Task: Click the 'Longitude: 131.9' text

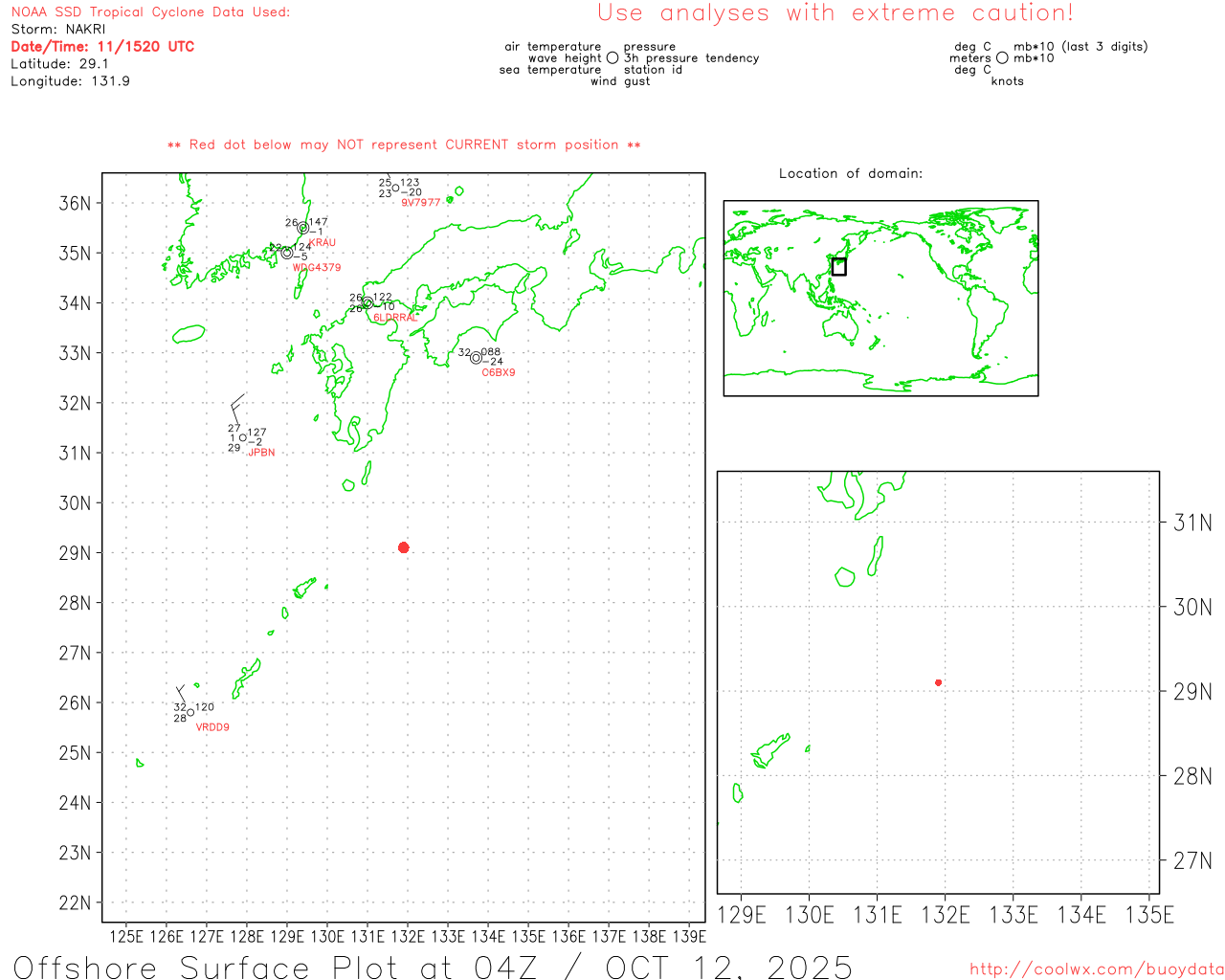Action: pyautogui.click(x=70, y=81)
